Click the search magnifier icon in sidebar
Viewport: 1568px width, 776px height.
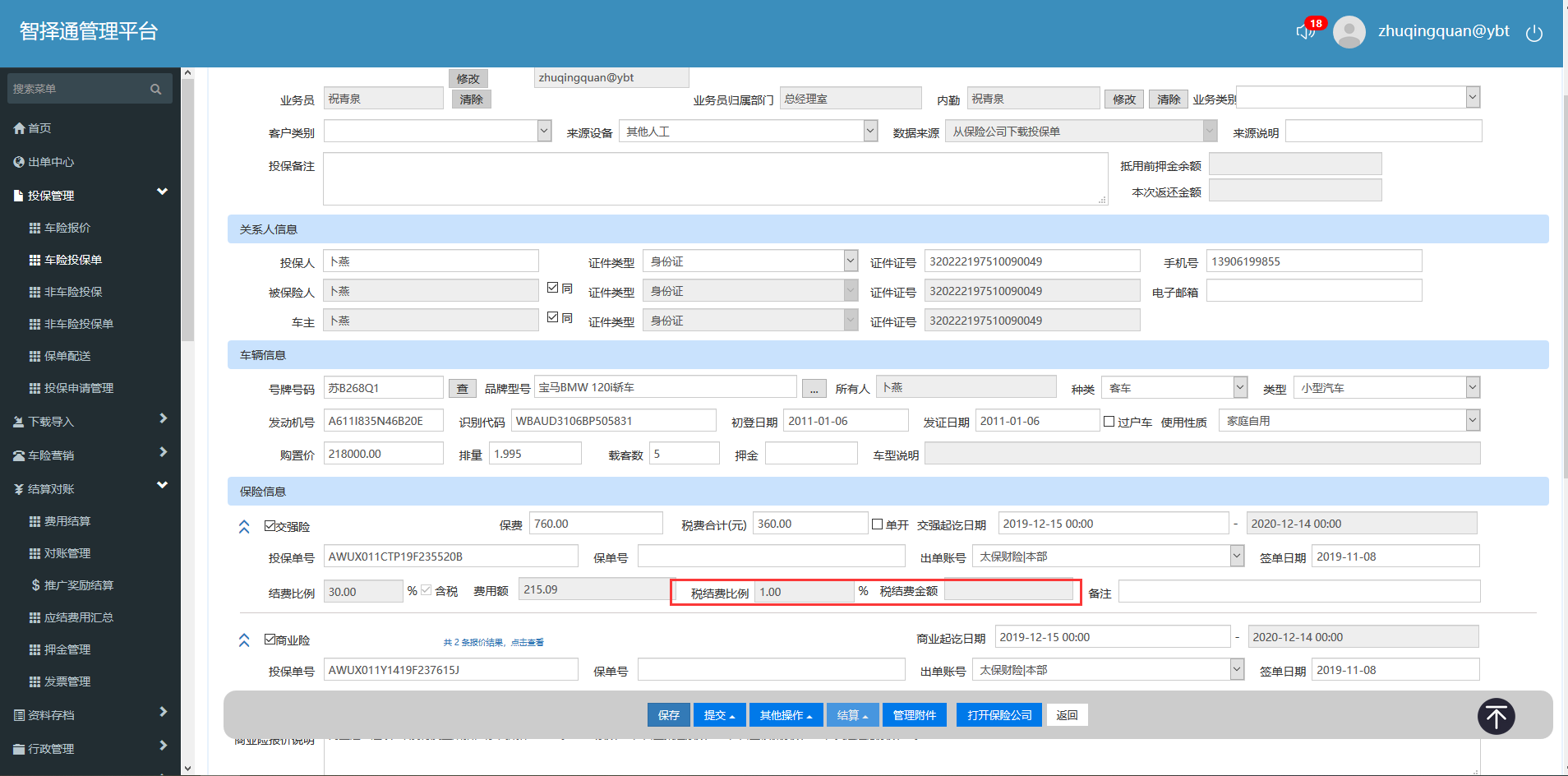[155, 89]
